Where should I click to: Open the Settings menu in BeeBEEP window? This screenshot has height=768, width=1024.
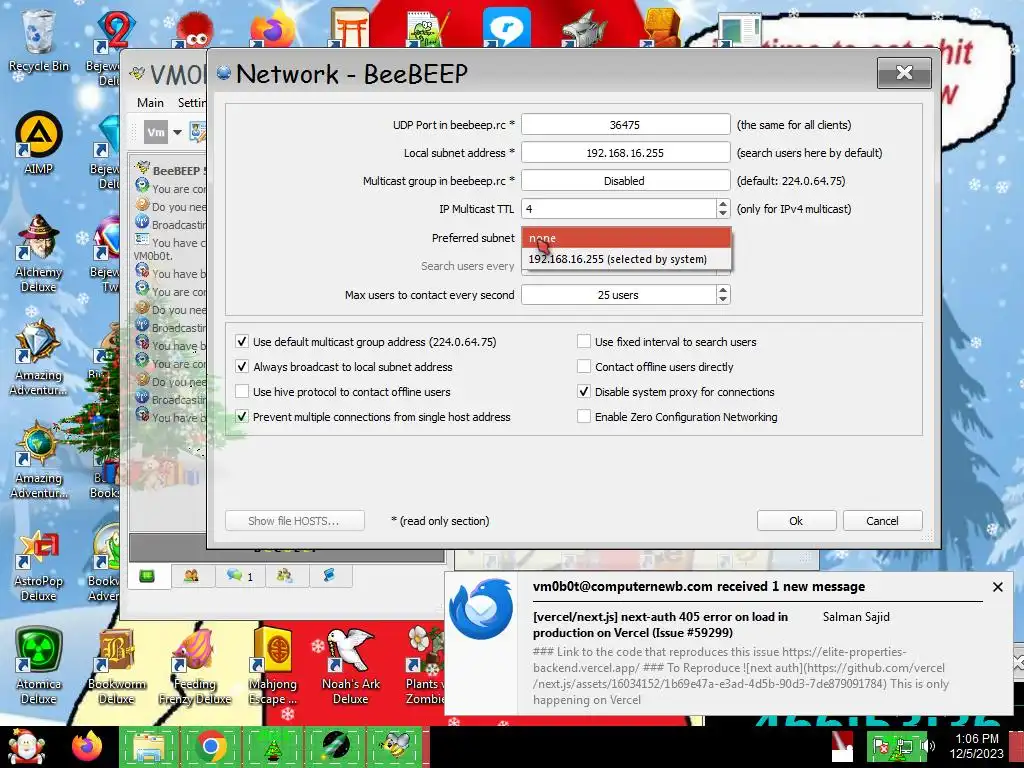tap(191, 103)
